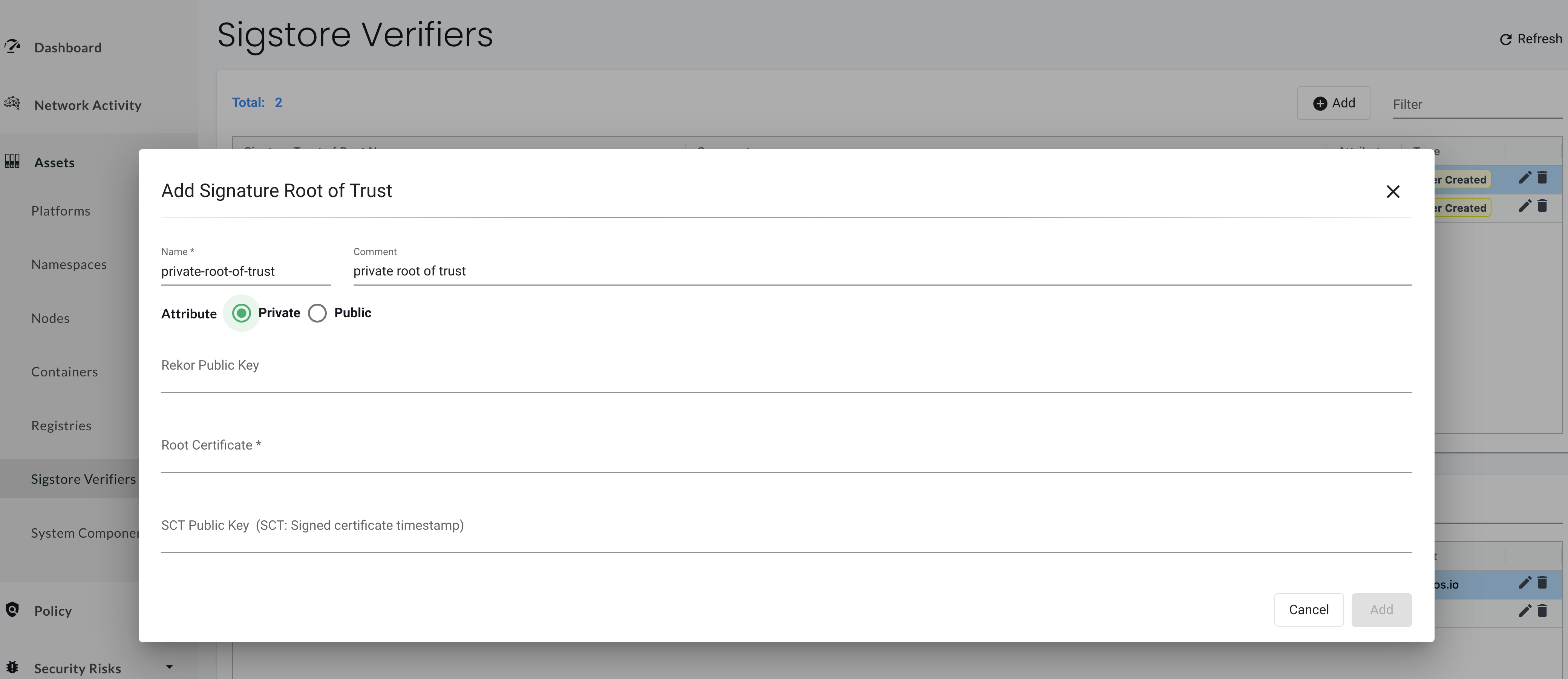The height and width of the screenshot is (679, 1568).
Task: Select the Public attribute radio button
Action: pos(317,314)
